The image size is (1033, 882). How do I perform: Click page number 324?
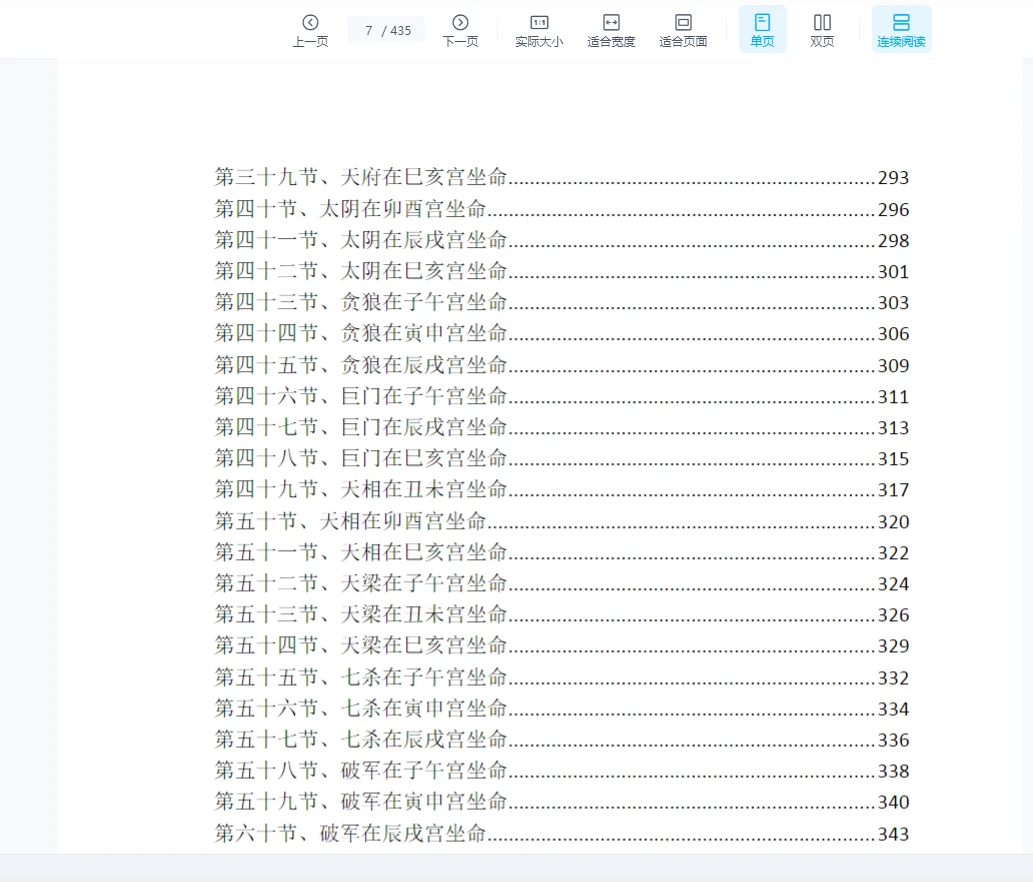893,584
